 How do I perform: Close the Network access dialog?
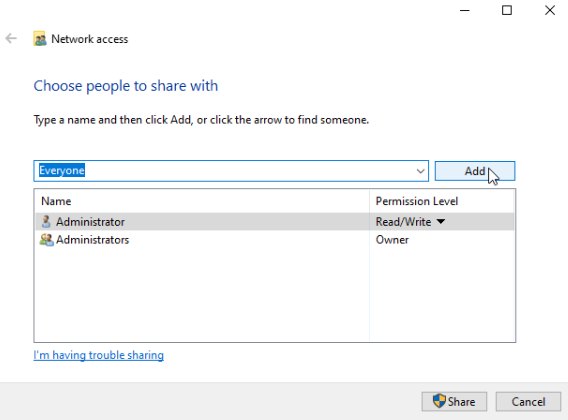coord(550,11)
